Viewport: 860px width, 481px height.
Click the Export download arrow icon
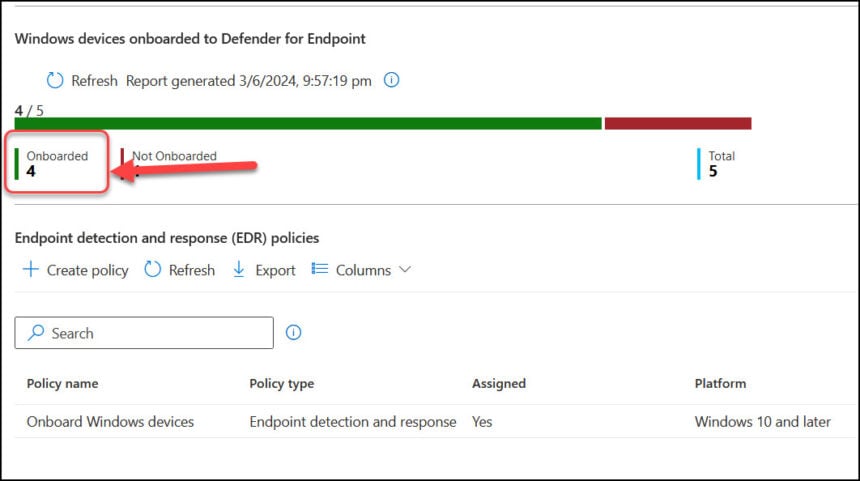click(x=239, y=269)
